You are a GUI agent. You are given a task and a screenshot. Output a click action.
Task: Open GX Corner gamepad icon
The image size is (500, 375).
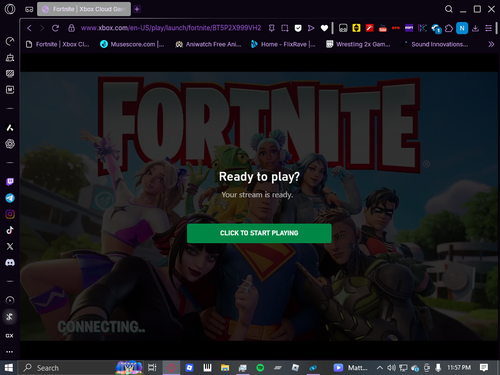coord(29,9)
